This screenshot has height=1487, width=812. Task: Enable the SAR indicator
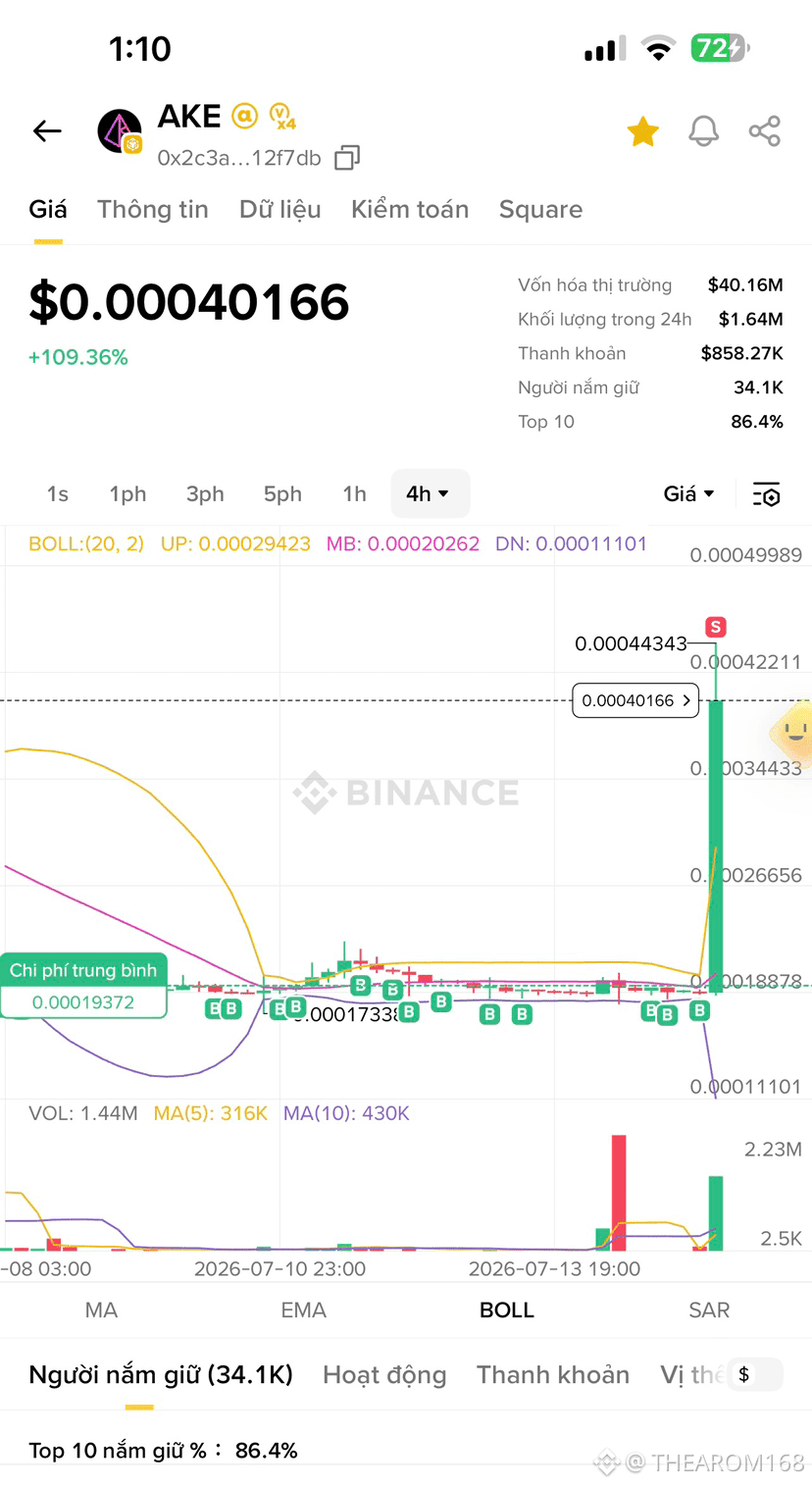point(709,1310)
